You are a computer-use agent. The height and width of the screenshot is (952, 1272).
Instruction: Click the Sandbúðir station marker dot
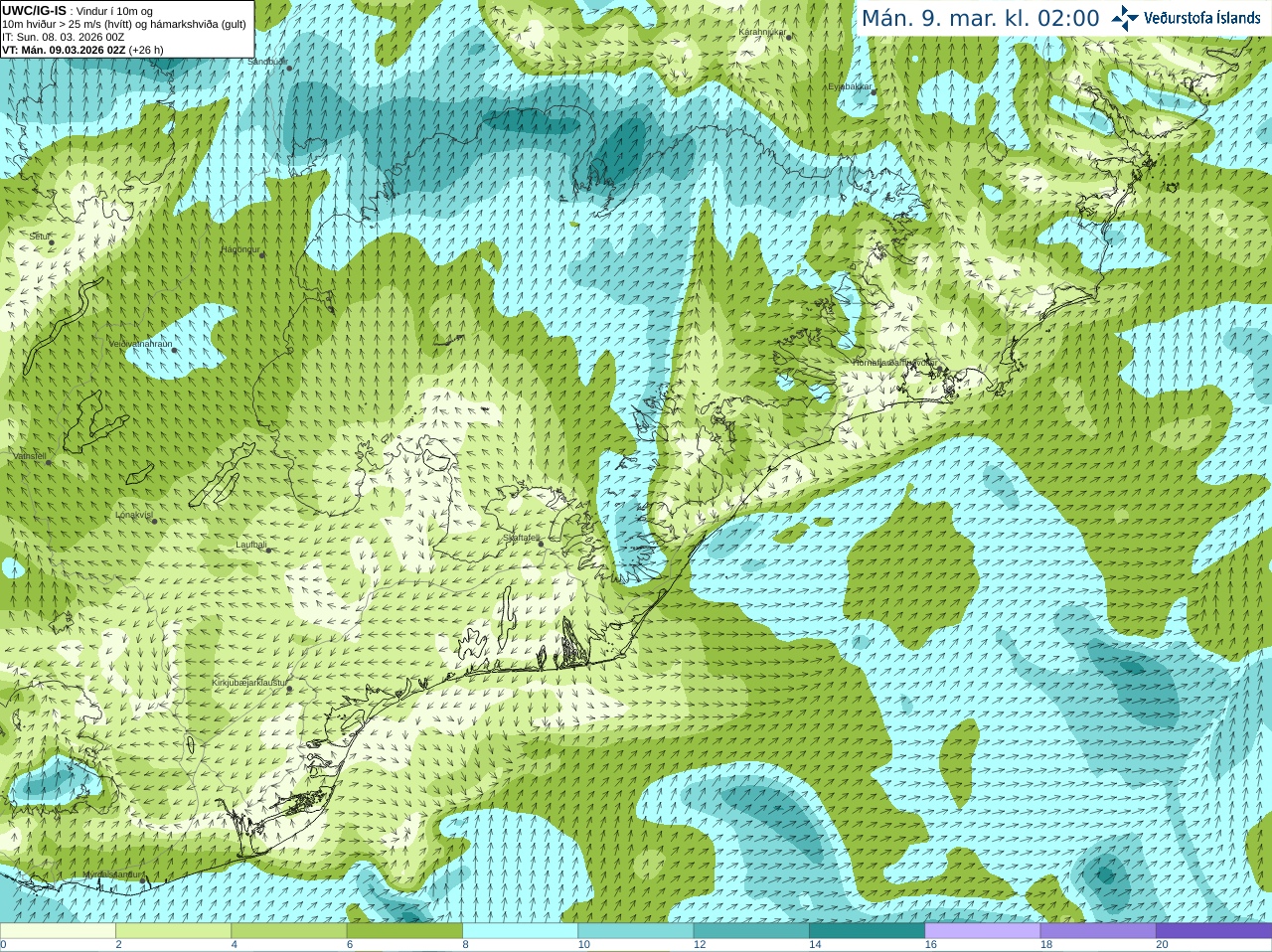289,68
